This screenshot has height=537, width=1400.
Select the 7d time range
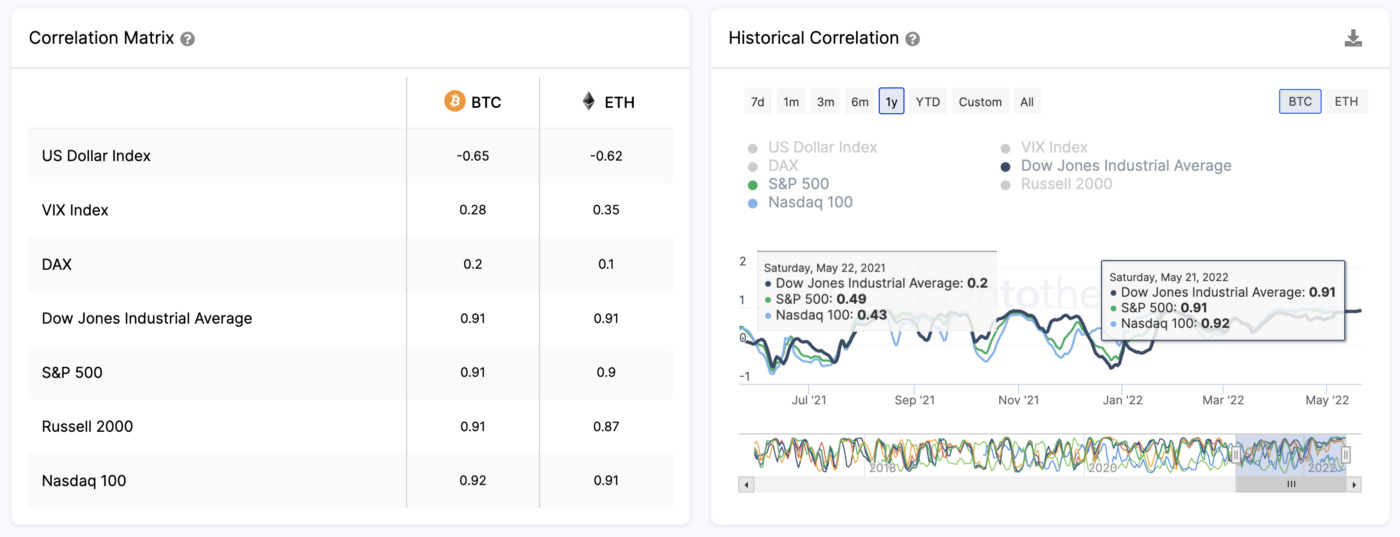click(758, 101)
